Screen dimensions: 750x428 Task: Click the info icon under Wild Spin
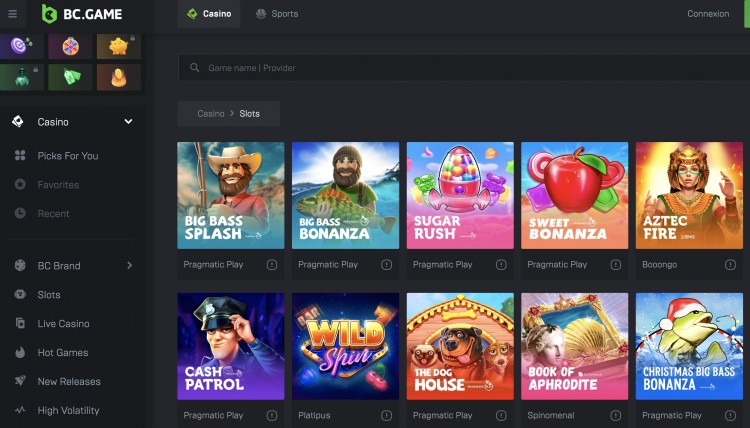[386, 415]
